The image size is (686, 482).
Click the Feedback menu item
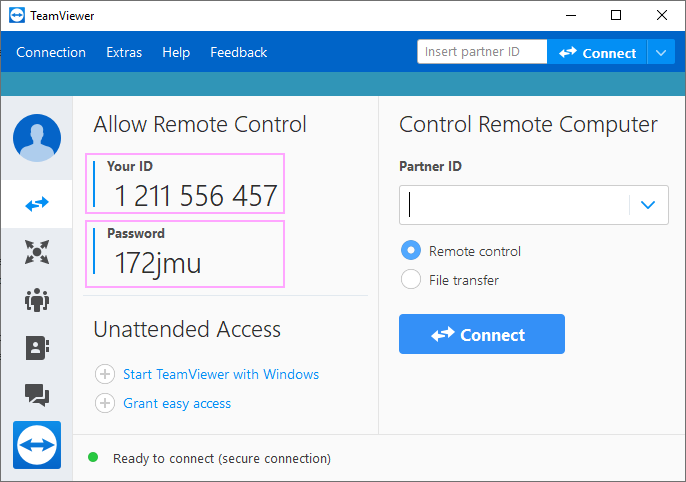(238, 52)
